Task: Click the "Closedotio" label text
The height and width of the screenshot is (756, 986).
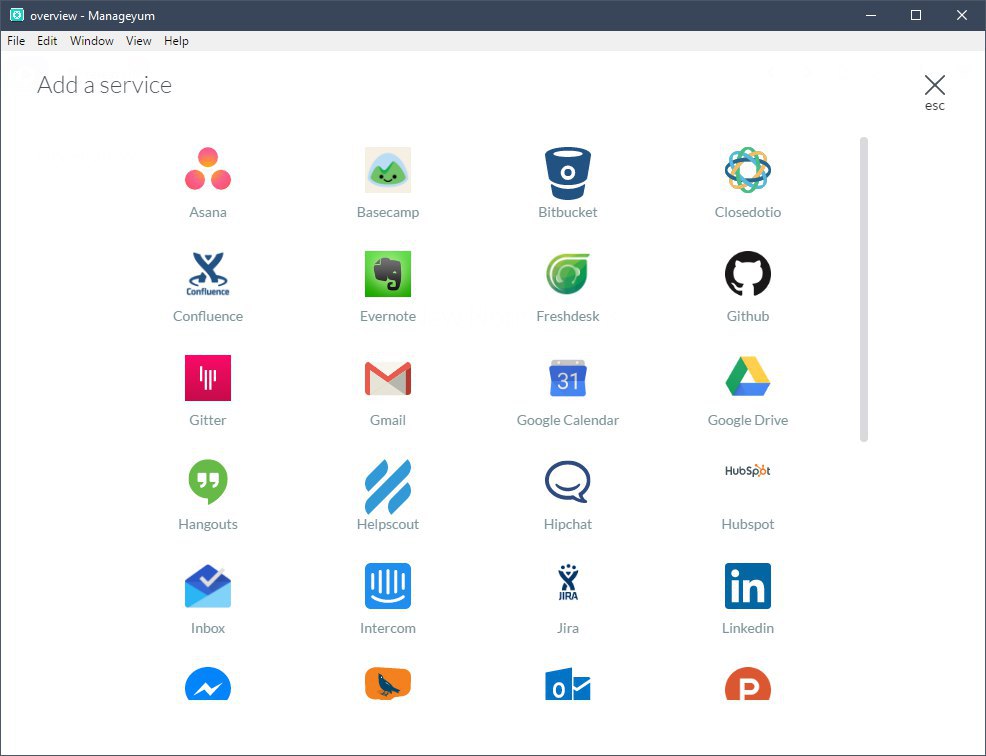Action: [x=748, y=212]
